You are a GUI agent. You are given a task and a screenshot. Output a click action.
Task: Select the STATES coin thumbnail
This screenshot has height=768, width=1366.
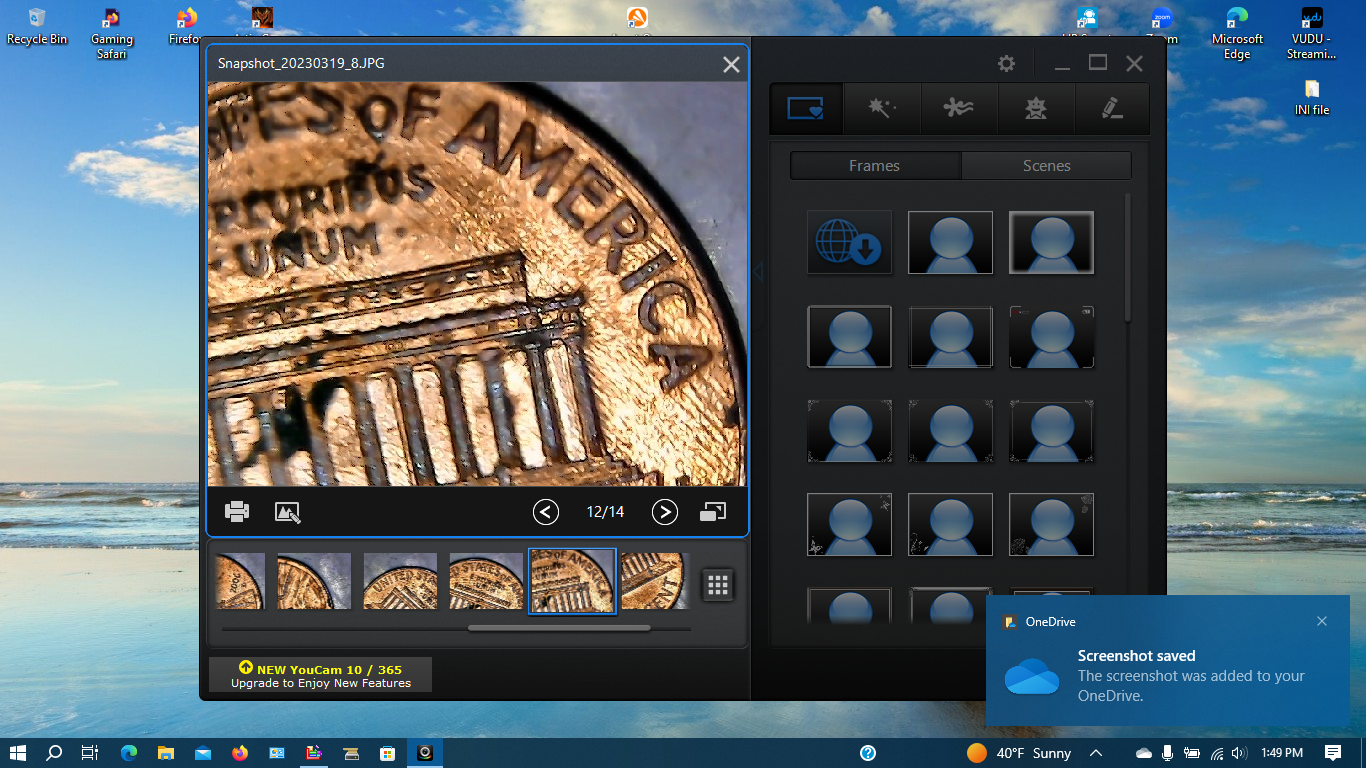486,581
